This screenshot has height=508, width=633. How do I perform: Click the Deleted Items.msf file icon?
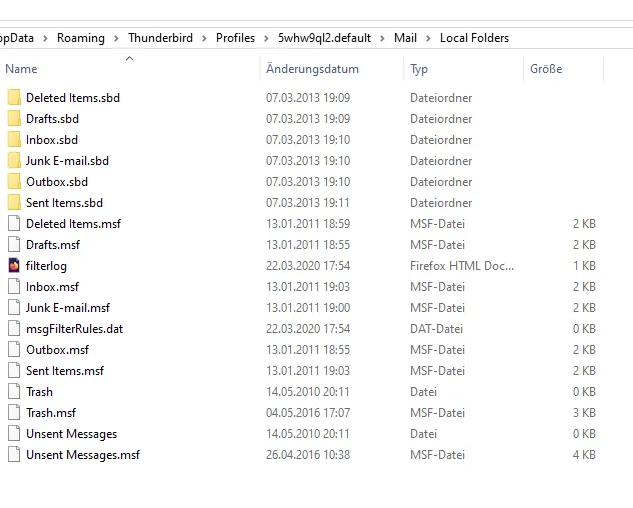pyautogui.click(x=14, y=224)
